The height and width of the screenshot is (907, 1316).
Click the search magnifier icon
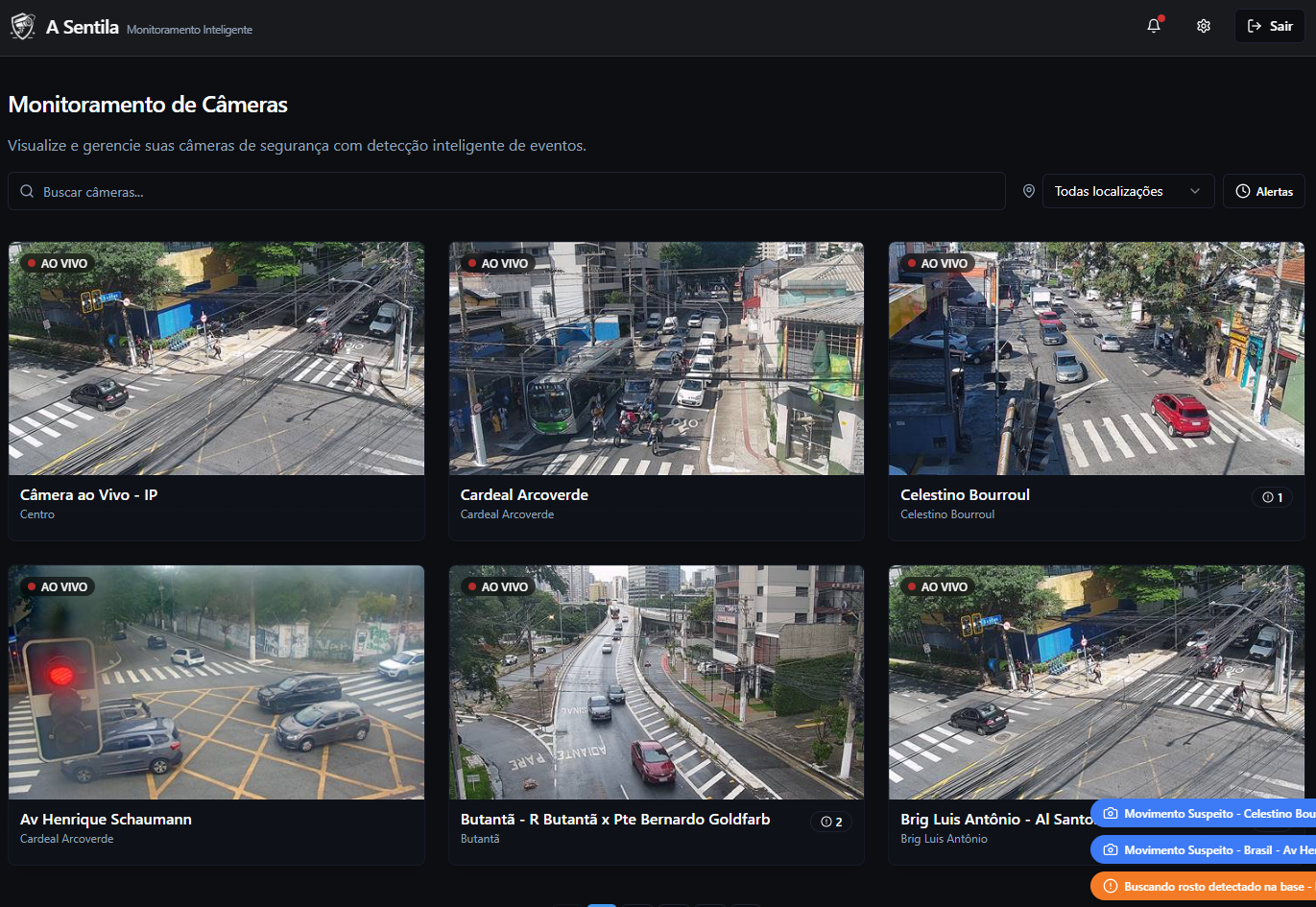27,191
